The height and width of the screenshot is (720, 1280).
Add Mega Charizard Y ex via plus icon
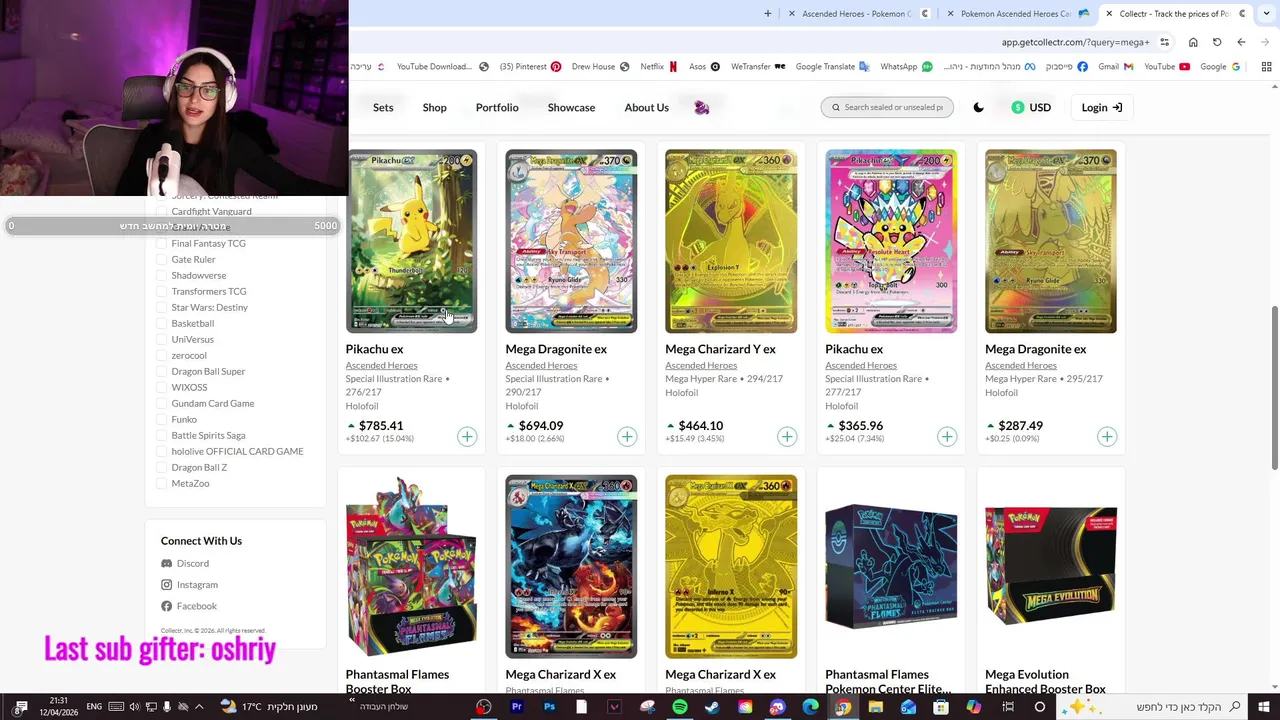(787, 437)
